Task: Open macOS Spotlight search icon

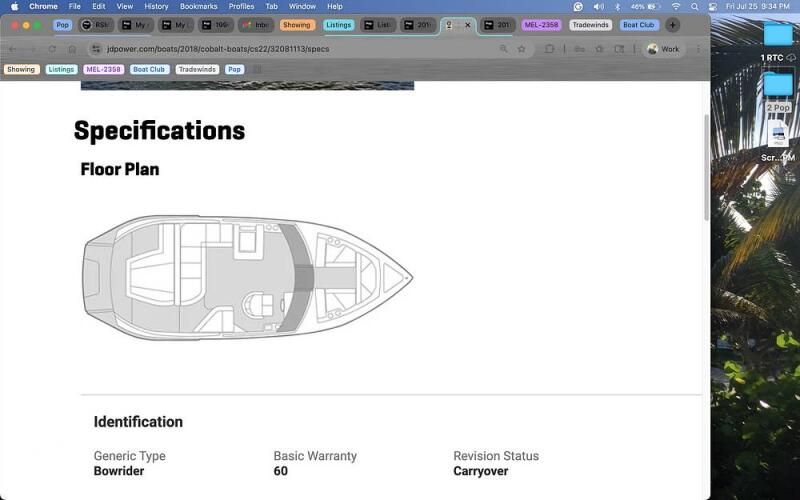Action: pos(694,7)
